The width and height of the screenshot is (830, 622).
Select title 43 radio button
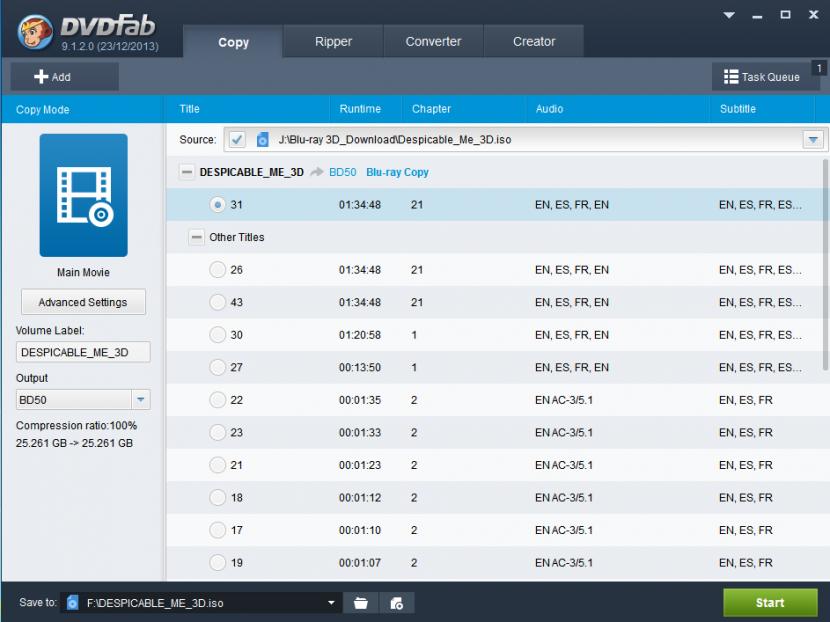pyautogui.click(x=218, y=302)
